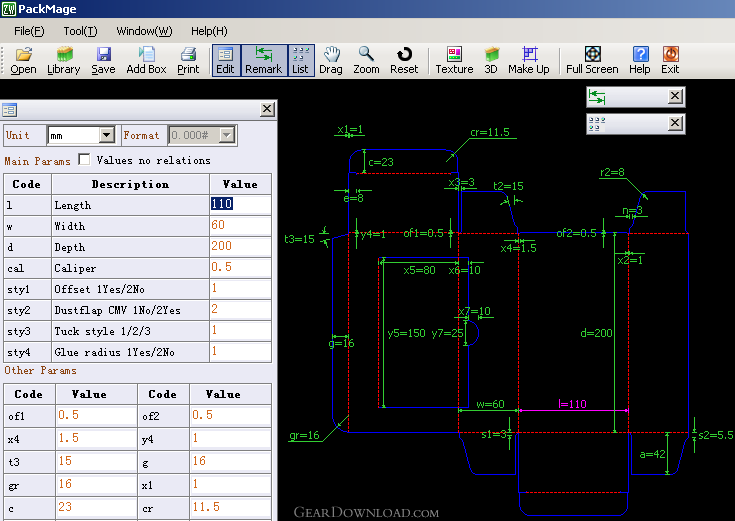Viewport: 735px width, 521px height.
Task: Edit the y4 value field
Action: 230,439
